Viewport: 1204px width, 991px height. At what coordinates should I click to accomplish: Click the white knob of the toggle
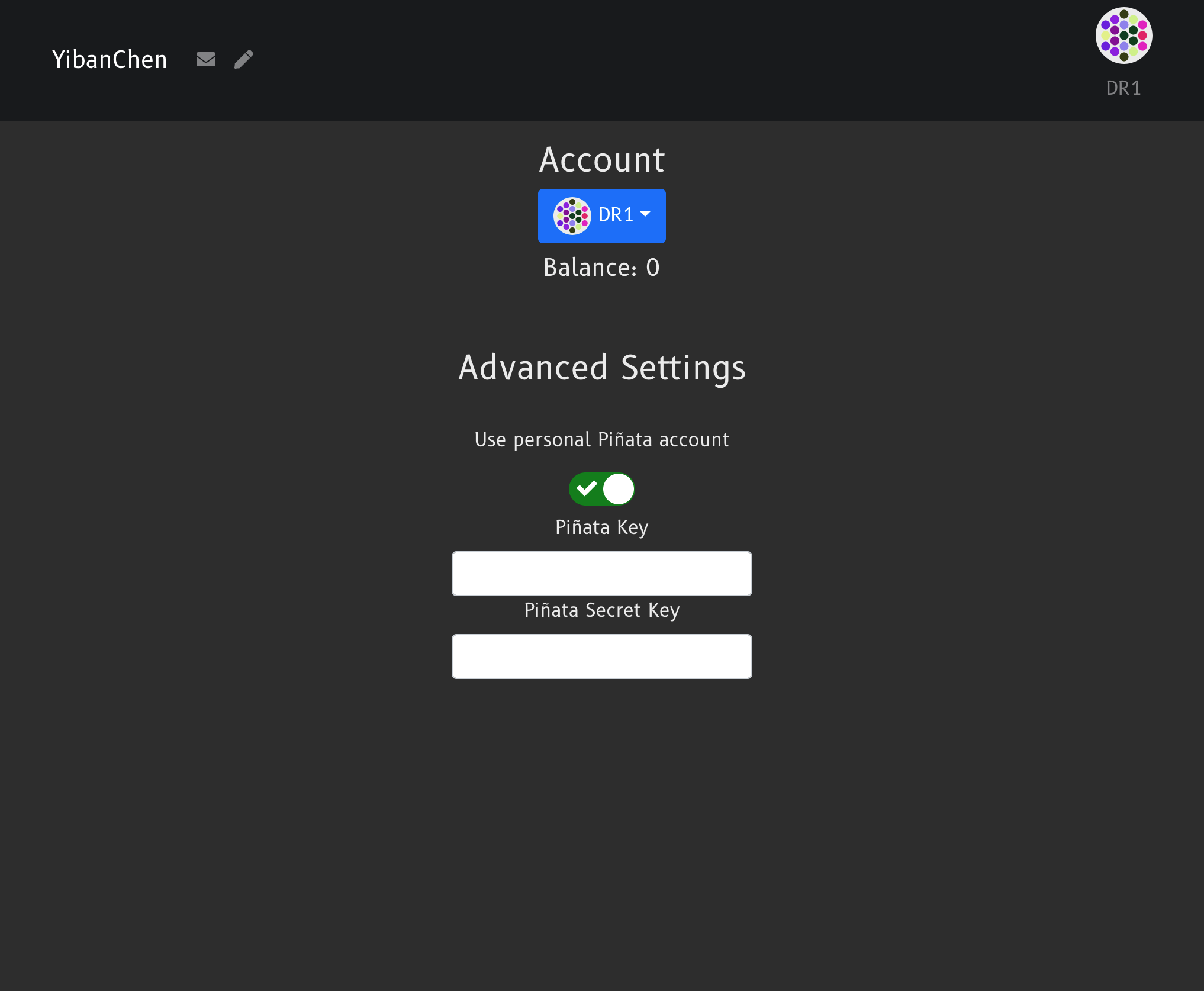pos(619,489)
